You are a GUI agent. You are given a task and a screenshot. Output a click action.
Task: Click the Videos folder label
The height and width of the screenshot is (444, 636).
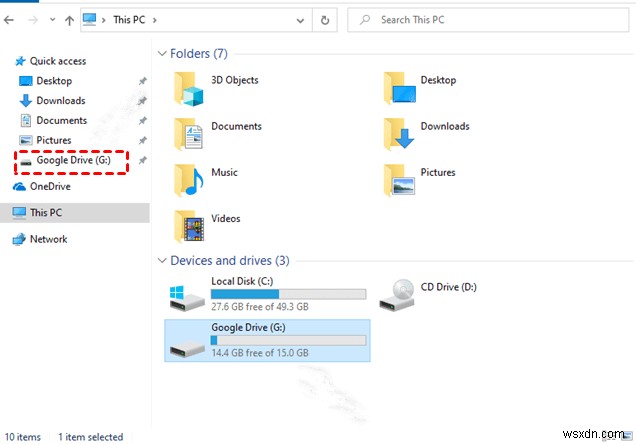pos(226,218)
